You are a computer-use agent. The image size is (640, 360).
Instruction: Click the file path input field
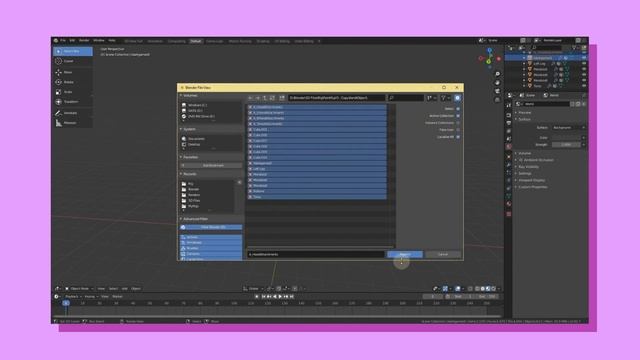336,98
